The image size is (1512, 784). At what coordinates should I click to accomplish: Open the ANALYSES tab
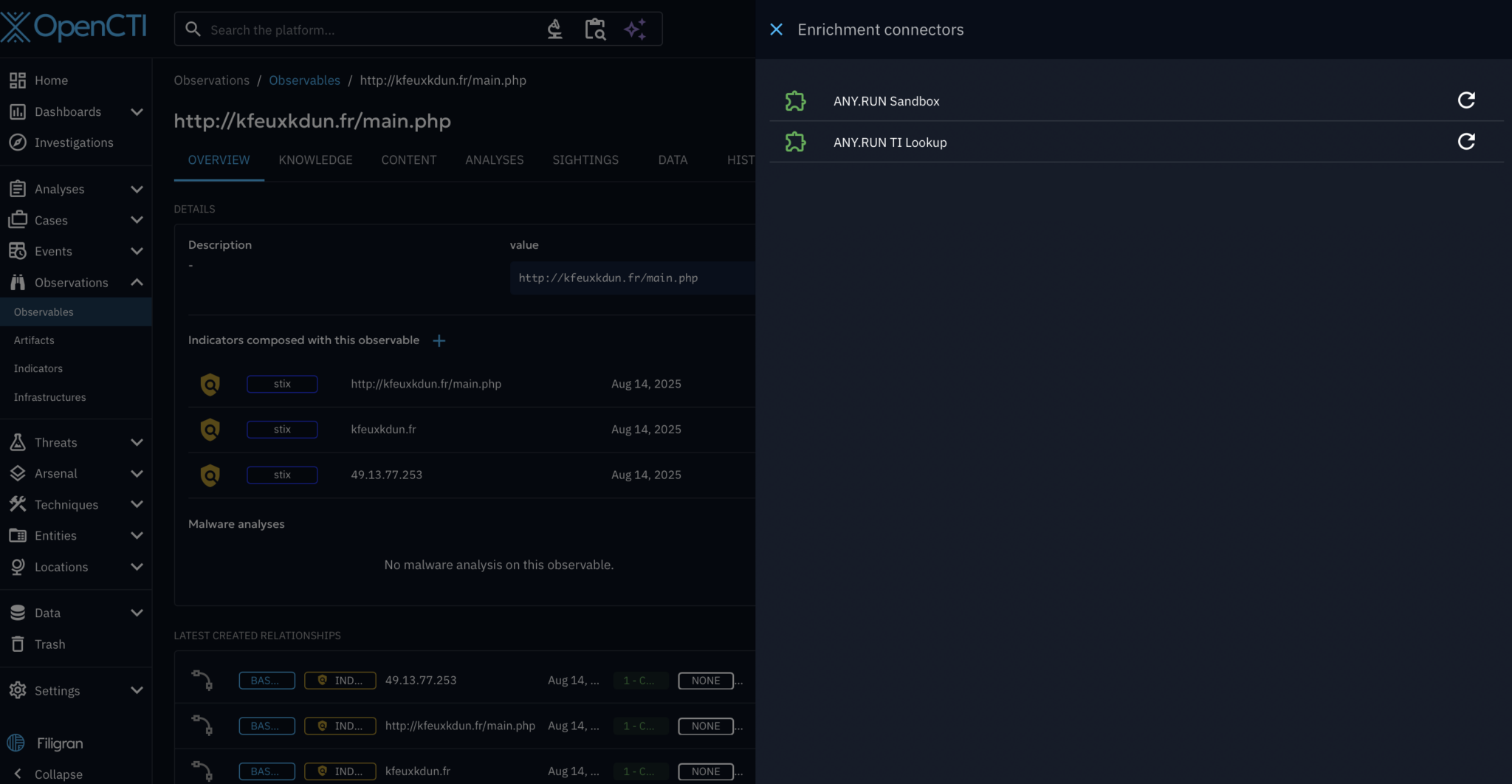pos(494,159)
